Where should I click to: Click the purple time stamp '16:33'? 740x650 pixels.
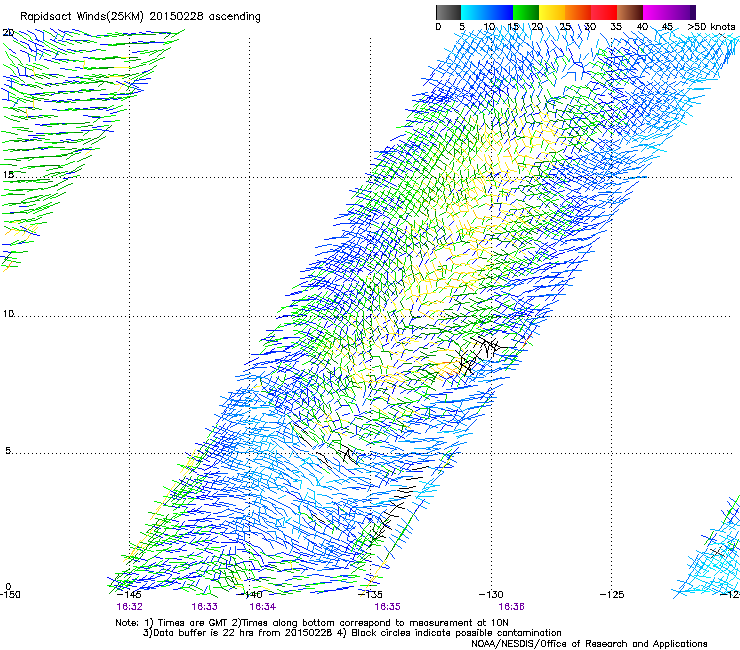204,607
